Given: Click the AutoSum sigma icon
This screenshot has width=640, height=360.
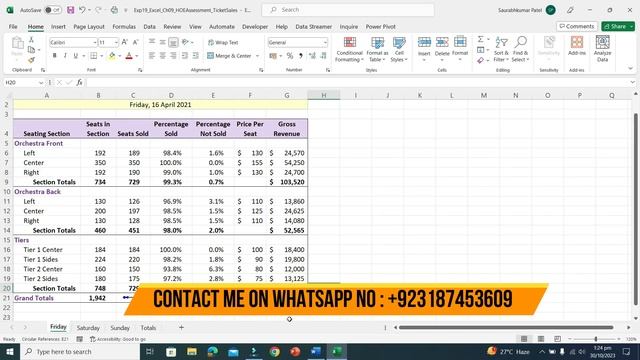Looking at the screenshot, I should point(481,39).
